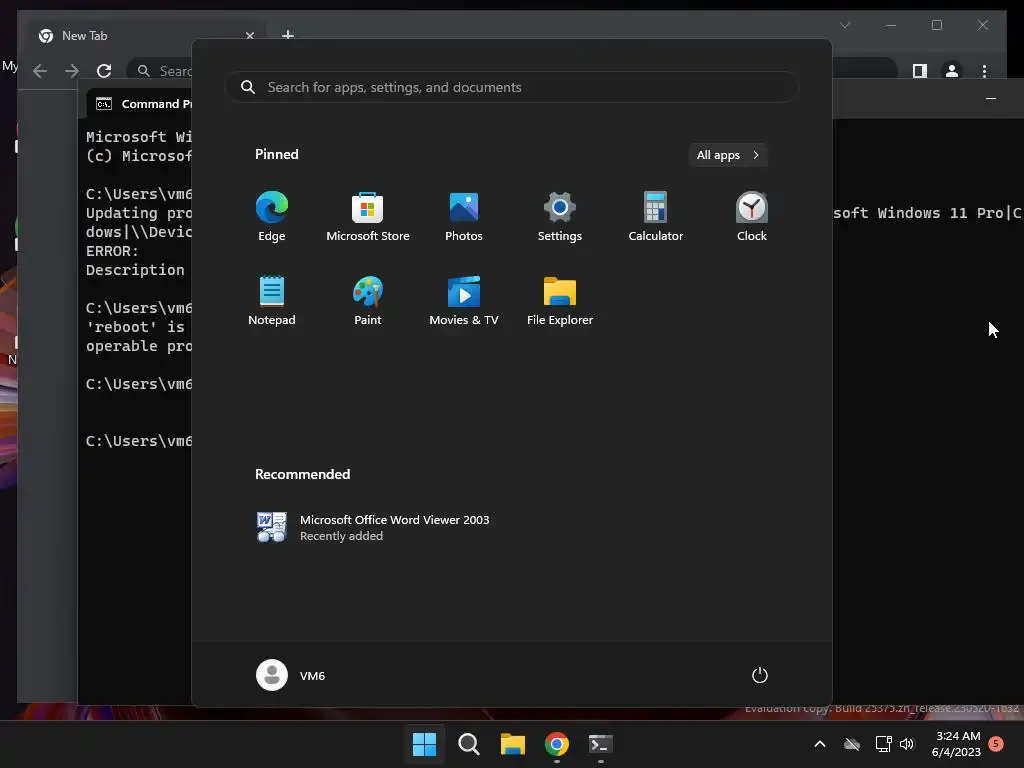Click the Windows Start button on taskbar
The width and height of the screenshot is (1024, 768).
[x=424, y=744]
